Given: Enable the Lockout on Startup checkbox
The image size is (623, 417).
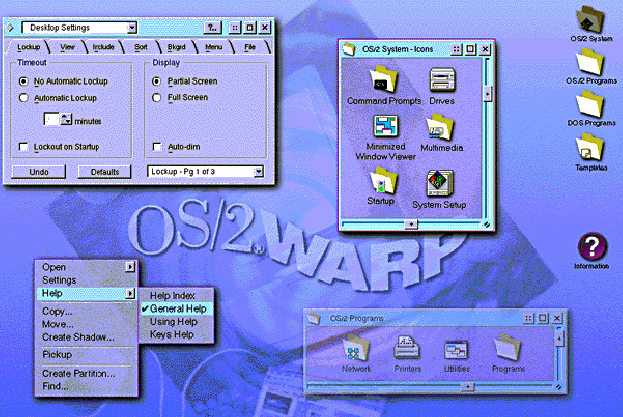Looking at the screenshot, I should coord(24,147).
